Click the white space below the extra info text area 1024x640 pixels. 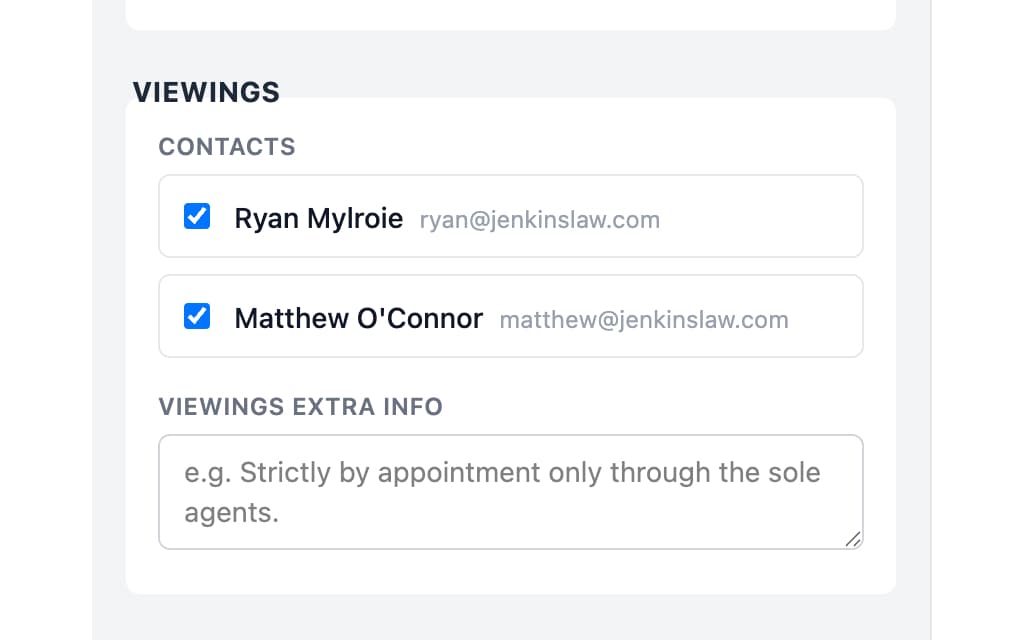click(x=510, y=571)
